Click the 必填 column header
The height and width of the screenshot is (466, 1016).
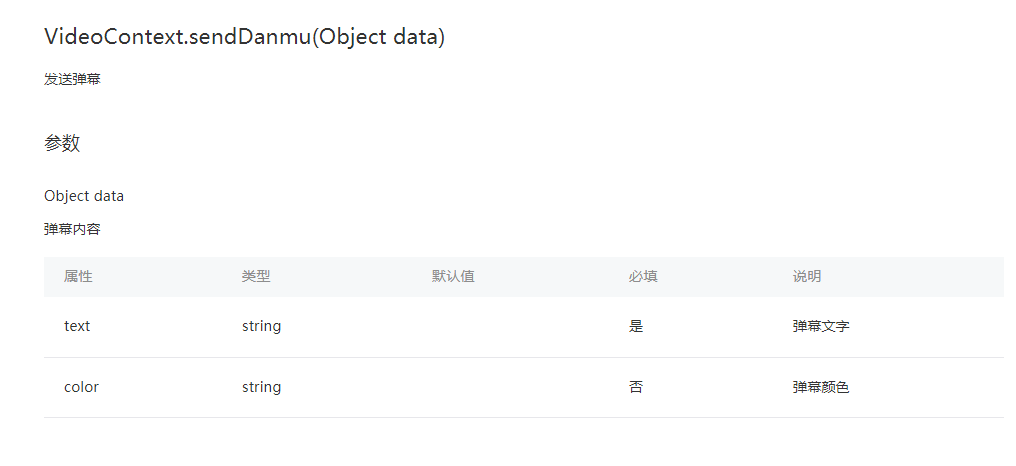[x=643, y=276]
